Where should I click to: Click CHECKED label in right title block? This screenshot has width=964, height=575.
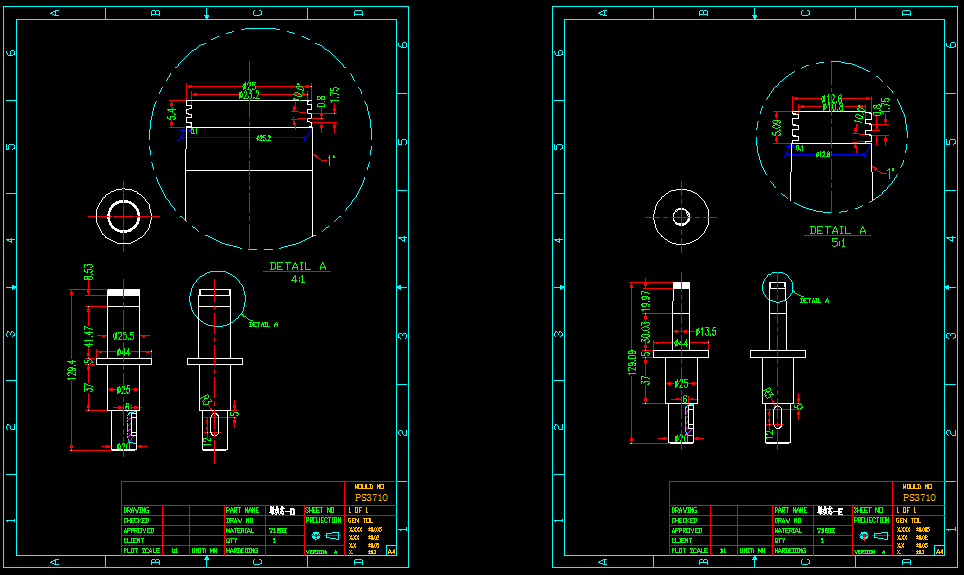(685, 521)
